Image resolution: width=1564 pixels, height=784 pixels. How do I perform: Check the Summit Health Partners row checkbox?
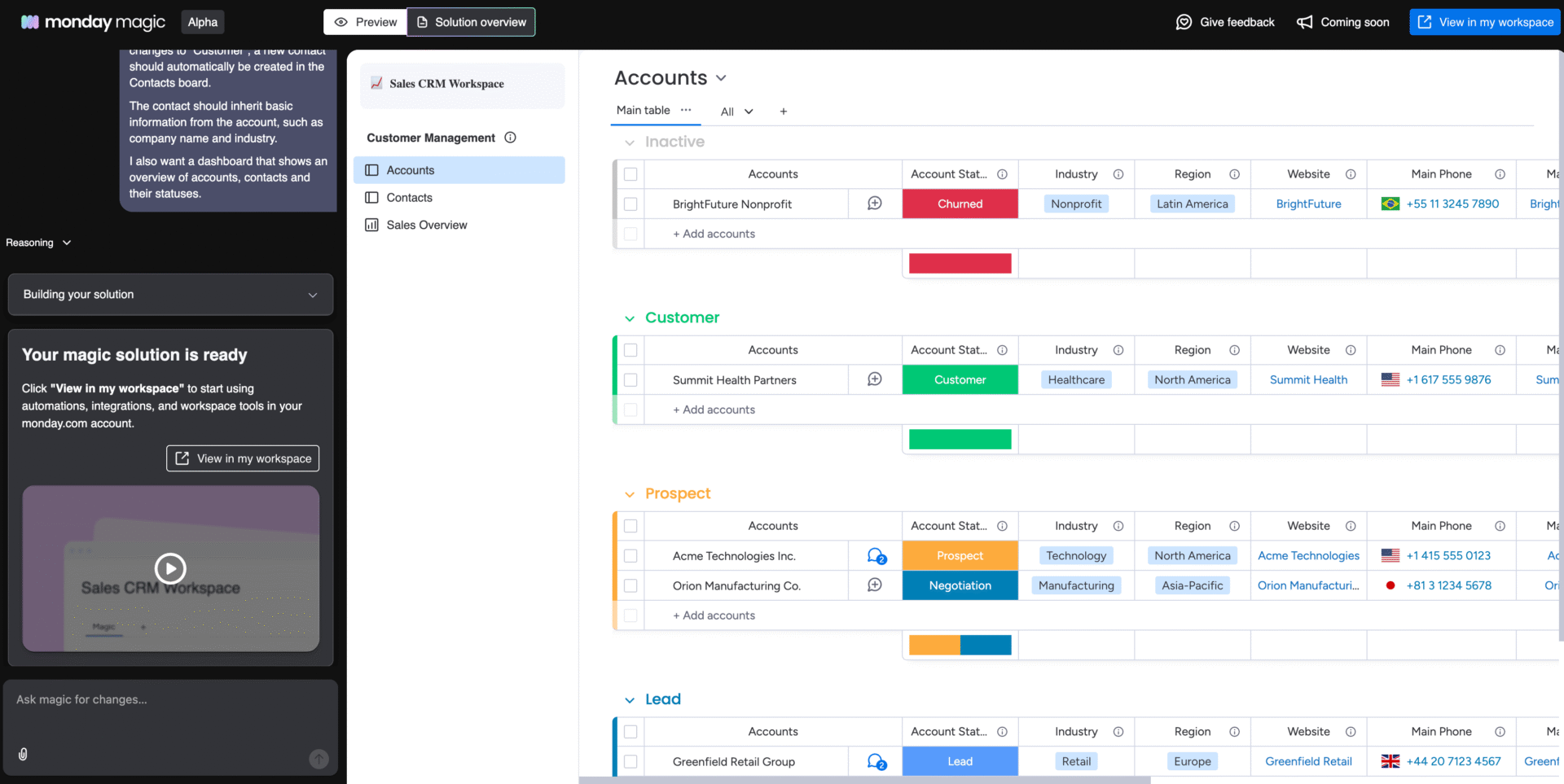pyautogui.click(x=630, y=379)
